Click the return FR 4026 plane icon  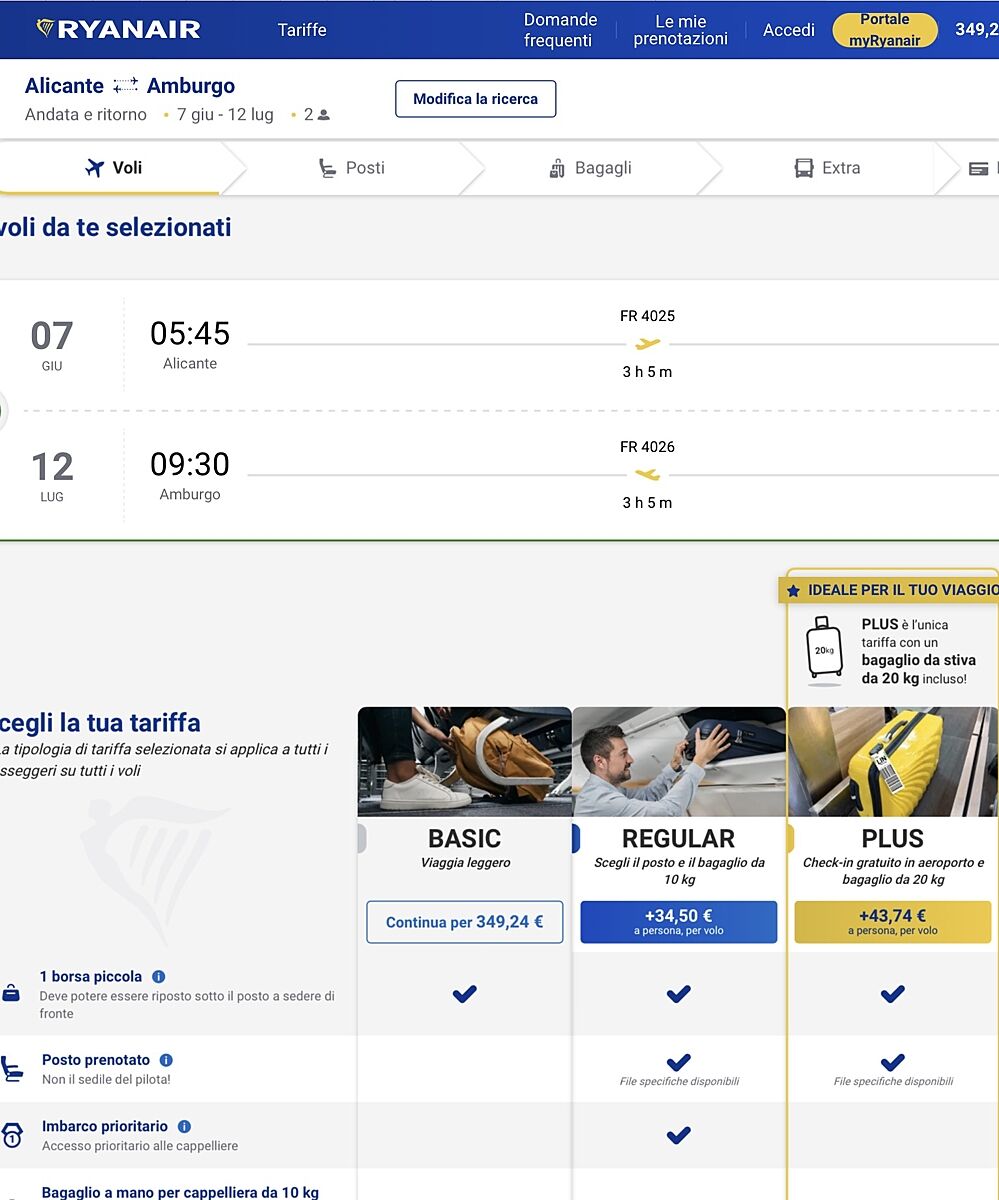point(648,475)
